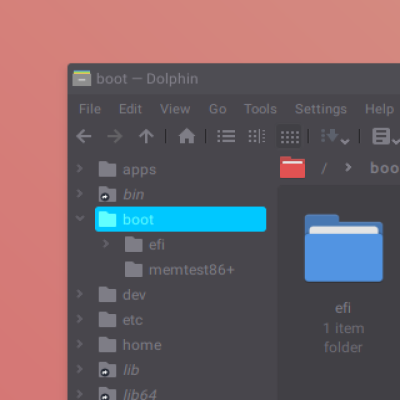Click the red folder icon in location bar
Image resolution: width=400 pixels, height=400 pixels.
pyautogui.click(x=292, y=167)
